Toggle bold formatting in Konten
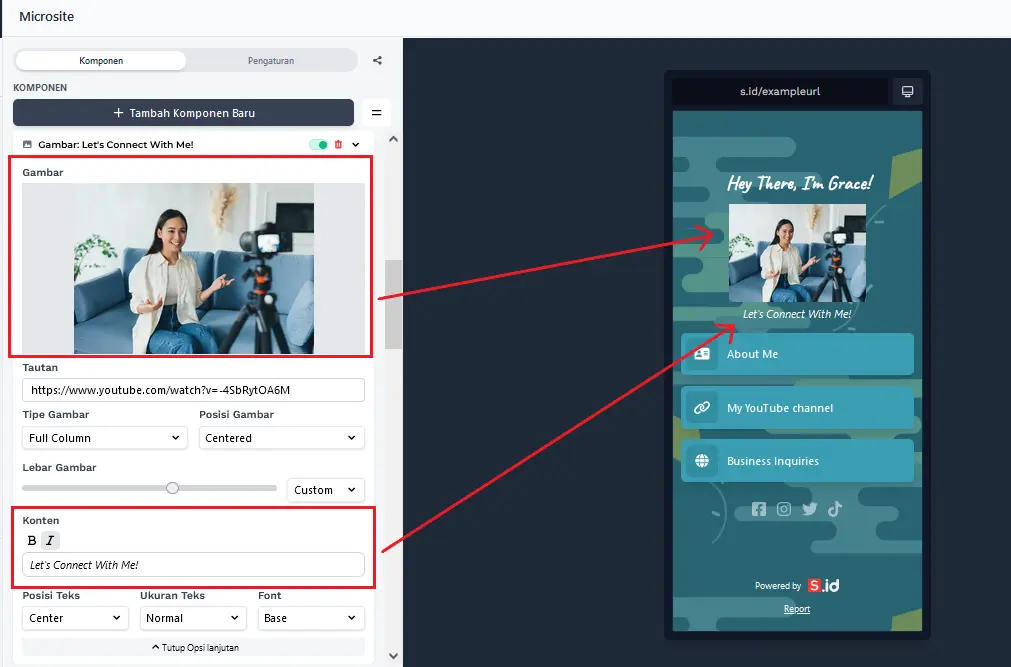This screenshot has height=667, width=1011. (x=32, y=541)
